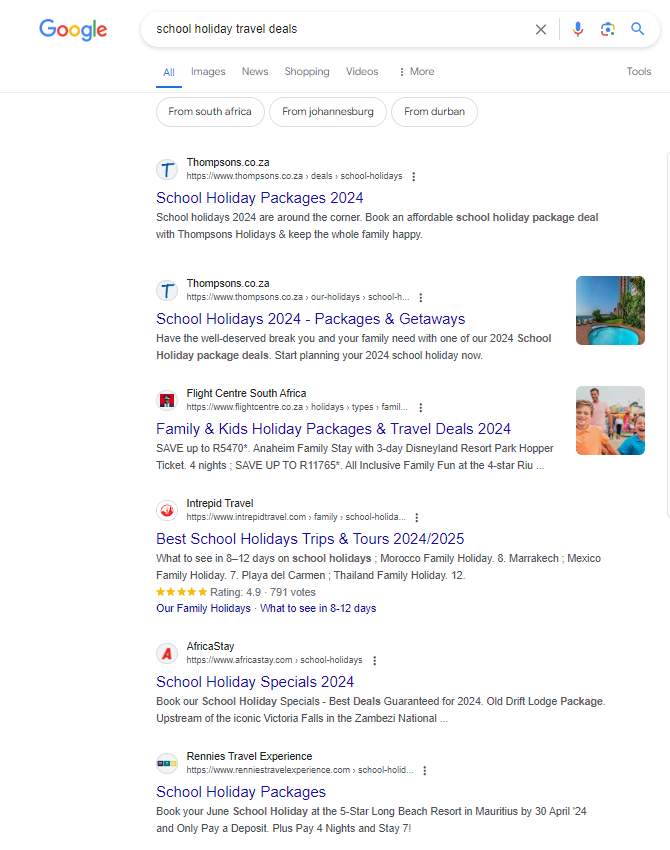Start voice search with microphone icon
Viewport: 670px width, 850px height.
coord(577,30)
